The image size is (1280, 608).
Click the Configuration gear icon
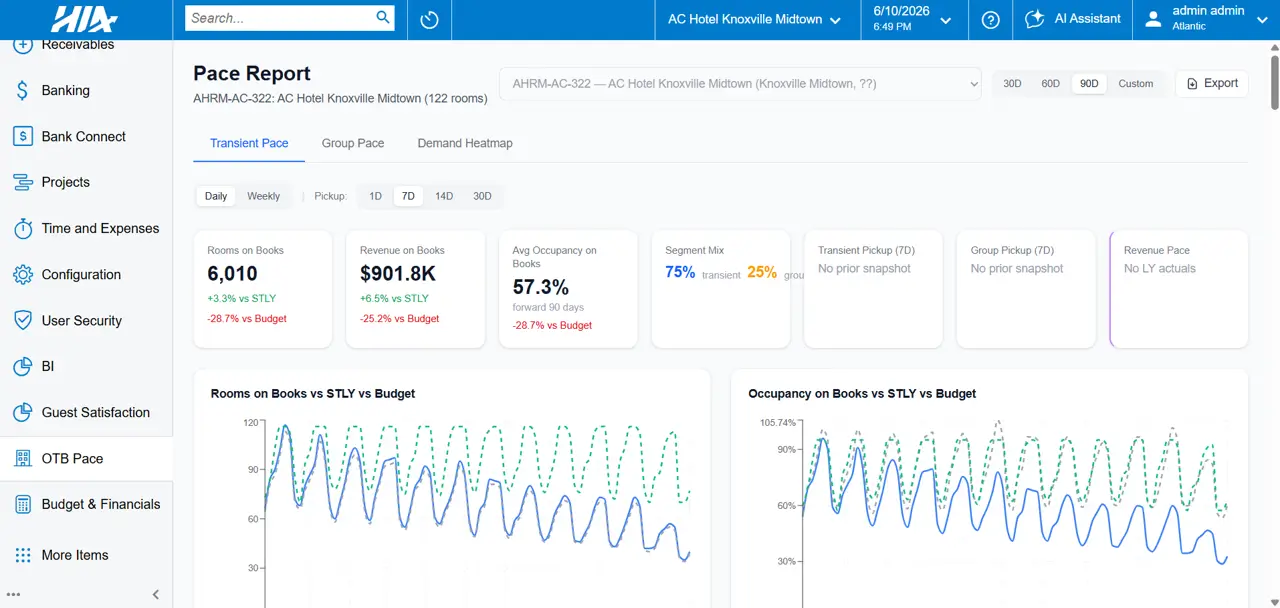coord(23,274)
